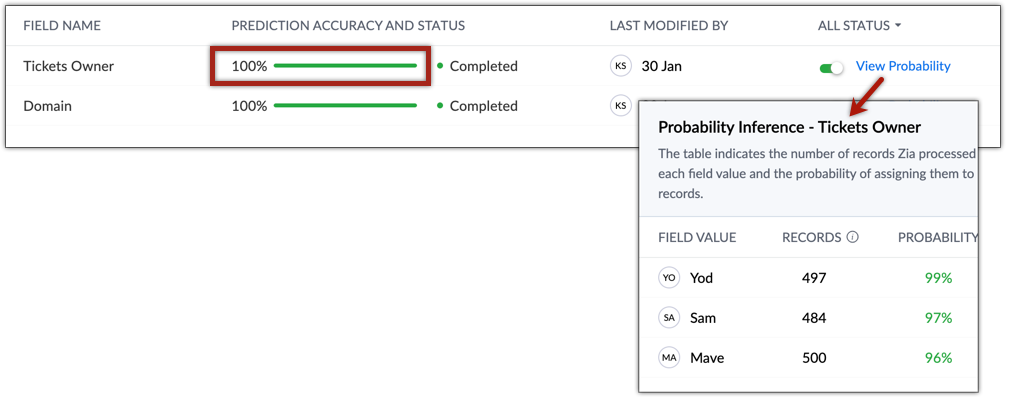Toggle off Tickets Owner prediction switch
Image resolution: width=1017 pixels, height=405 pixels.
[832, 68]
